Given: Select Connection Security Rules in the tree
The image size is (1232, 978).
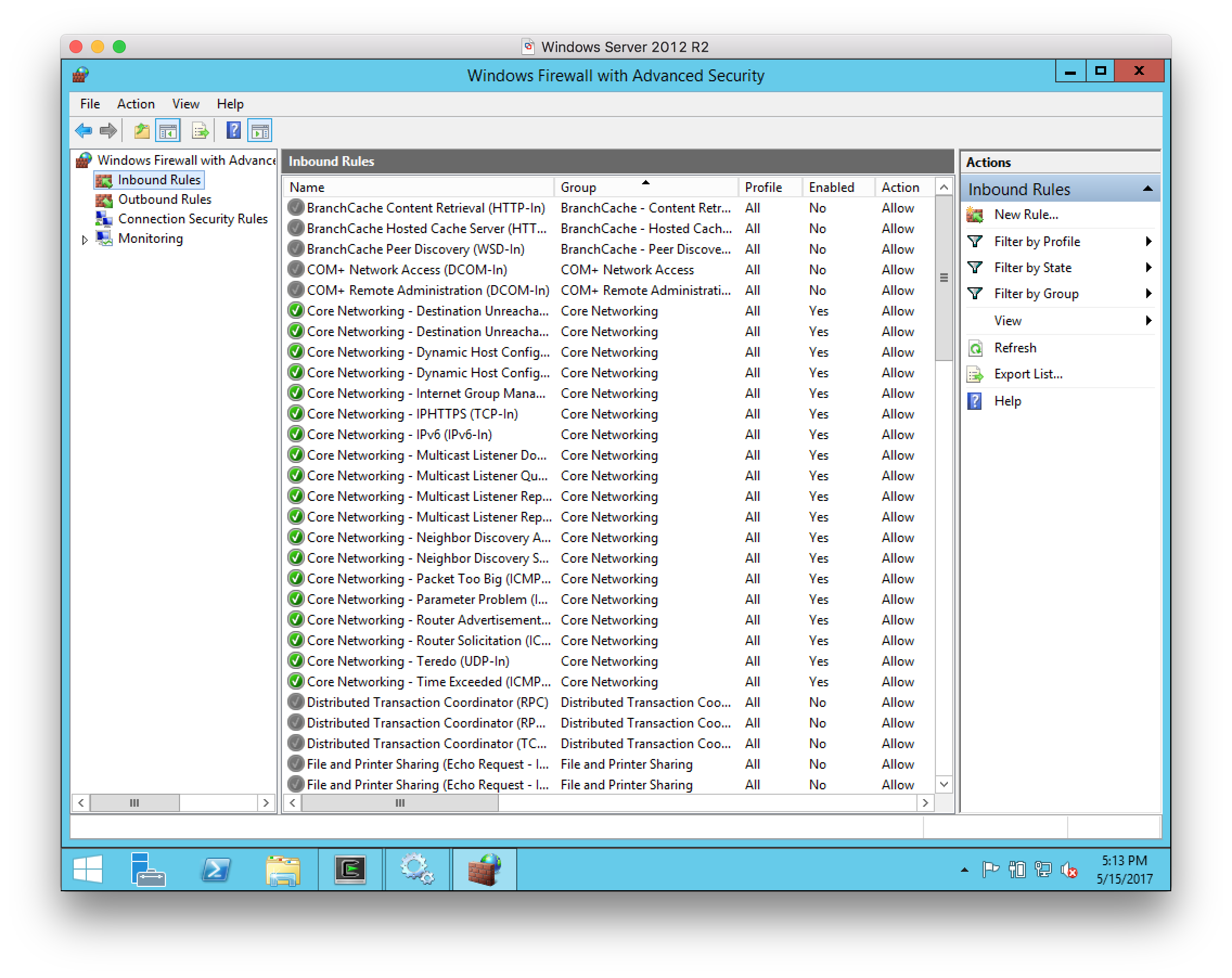Looking at the screenshot, I should coord(193,220).
